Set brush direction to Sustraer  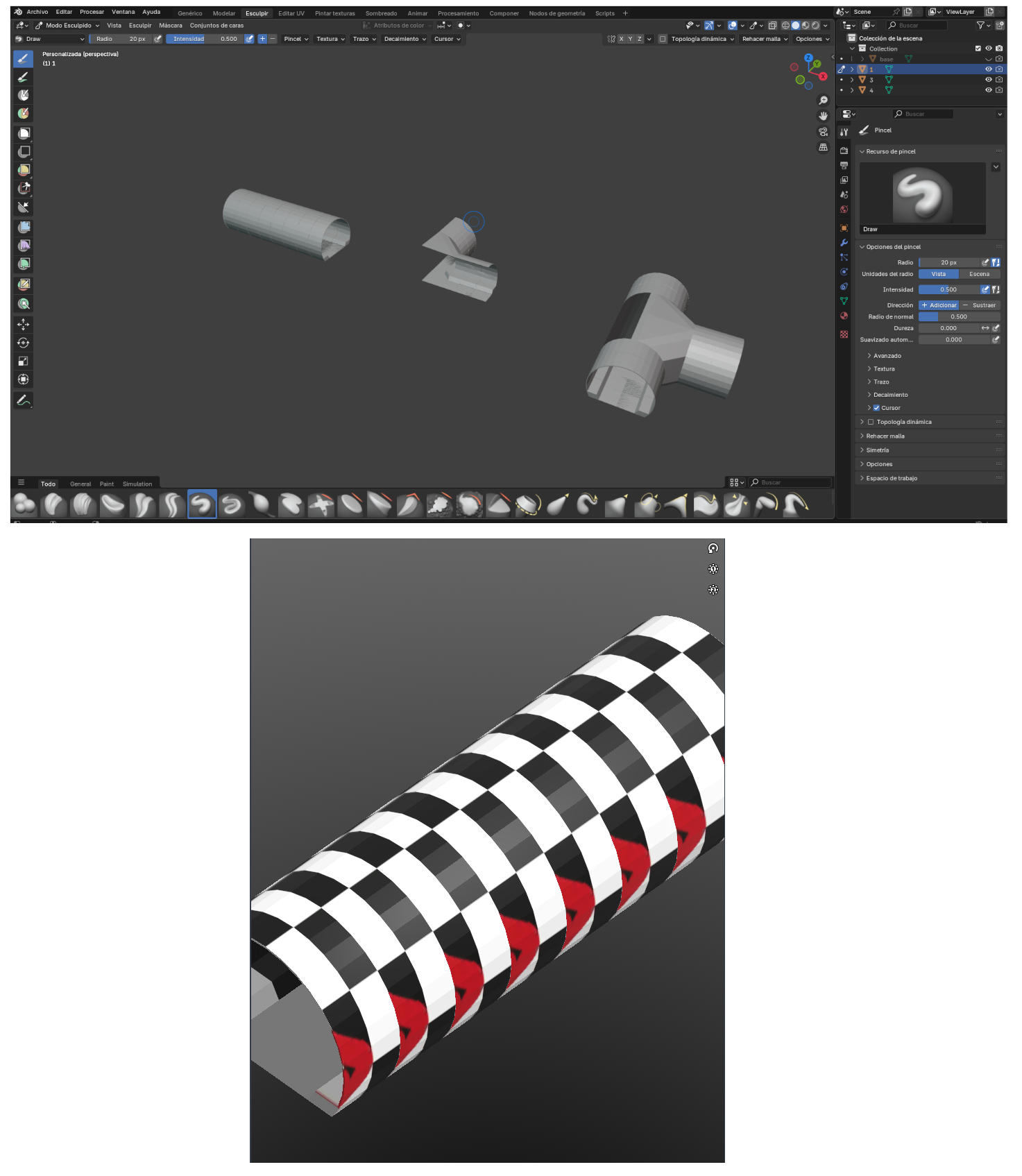(x=979, y=305)
